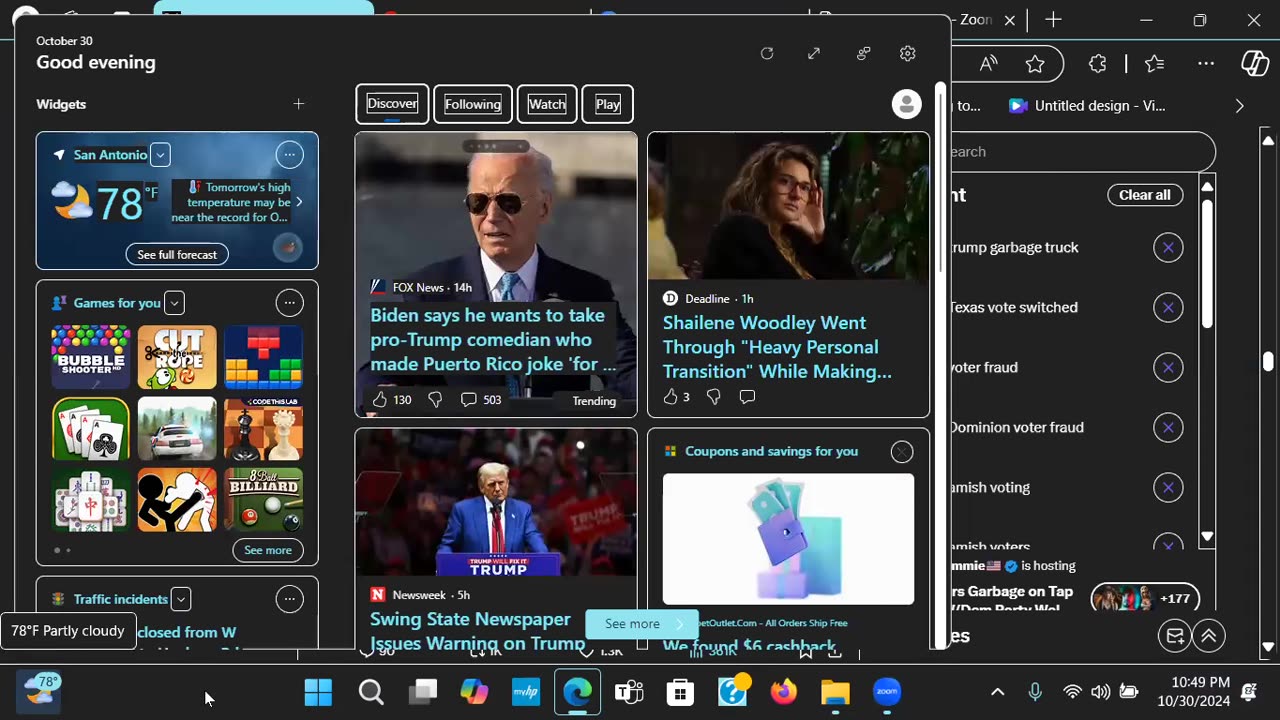Like the Shailene Woodley story

[671, 397]
